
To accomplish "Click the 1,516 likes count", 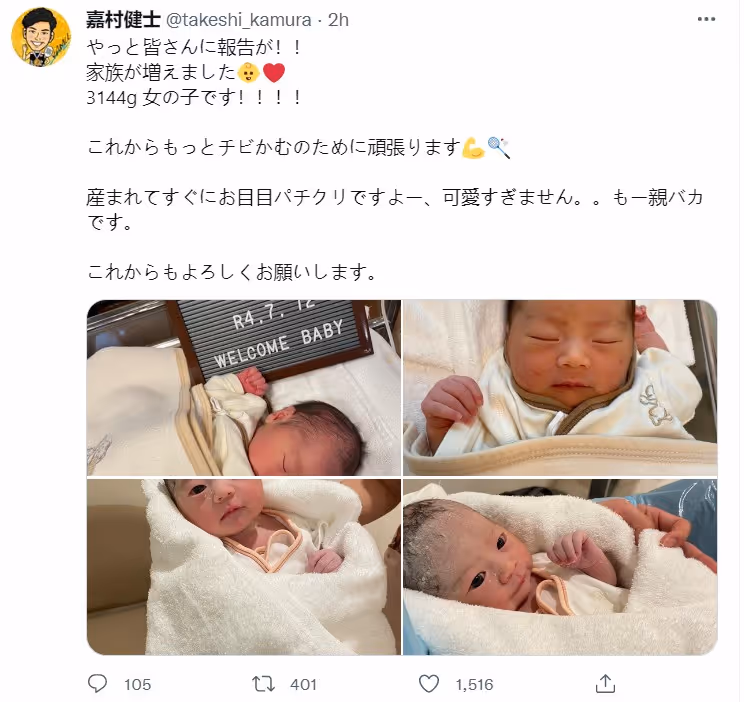I will click(x=474, y=684).
